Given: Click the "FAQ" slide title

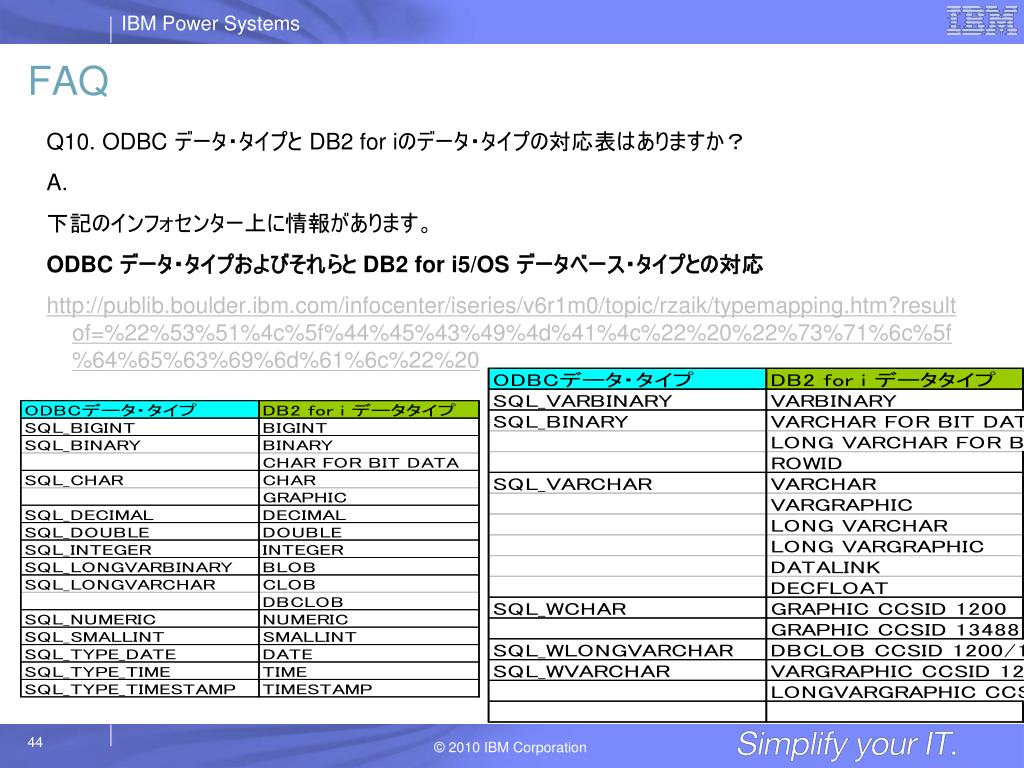Looking at the screenshot, I should click(69, 81).
